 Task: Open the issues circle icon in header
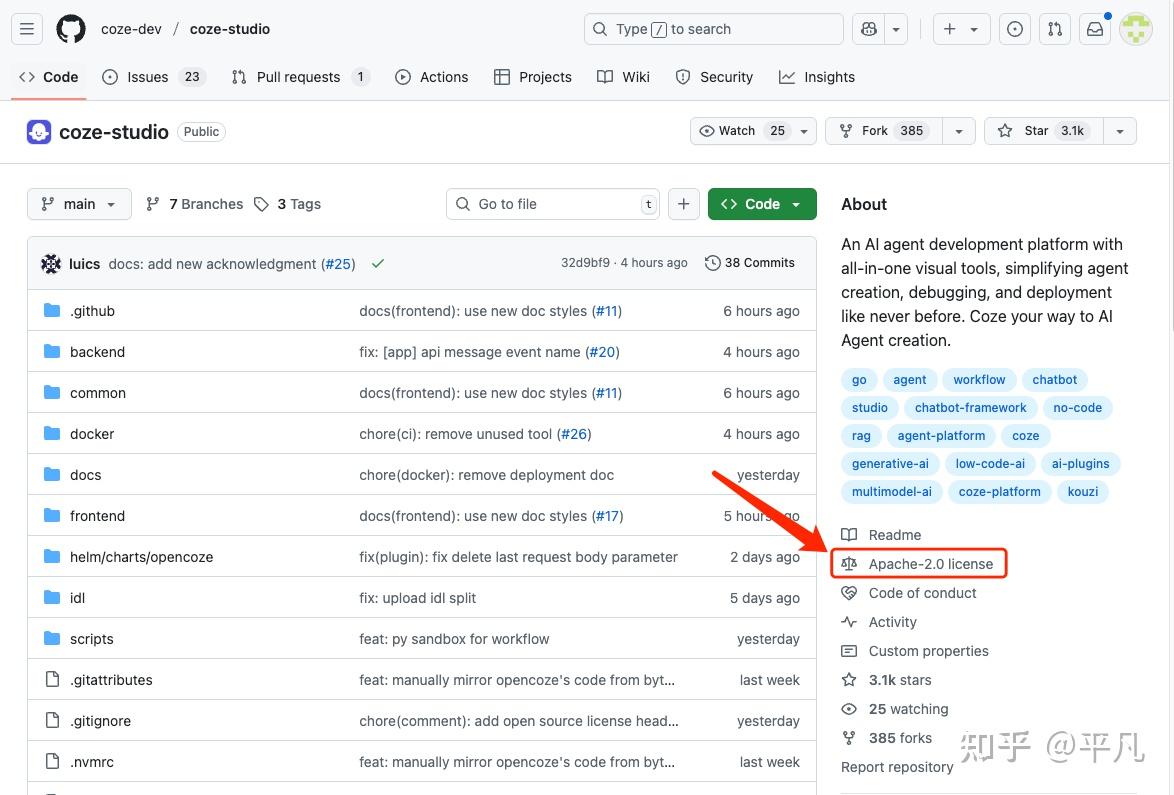pyautogui.click(x=1015, y=29)
